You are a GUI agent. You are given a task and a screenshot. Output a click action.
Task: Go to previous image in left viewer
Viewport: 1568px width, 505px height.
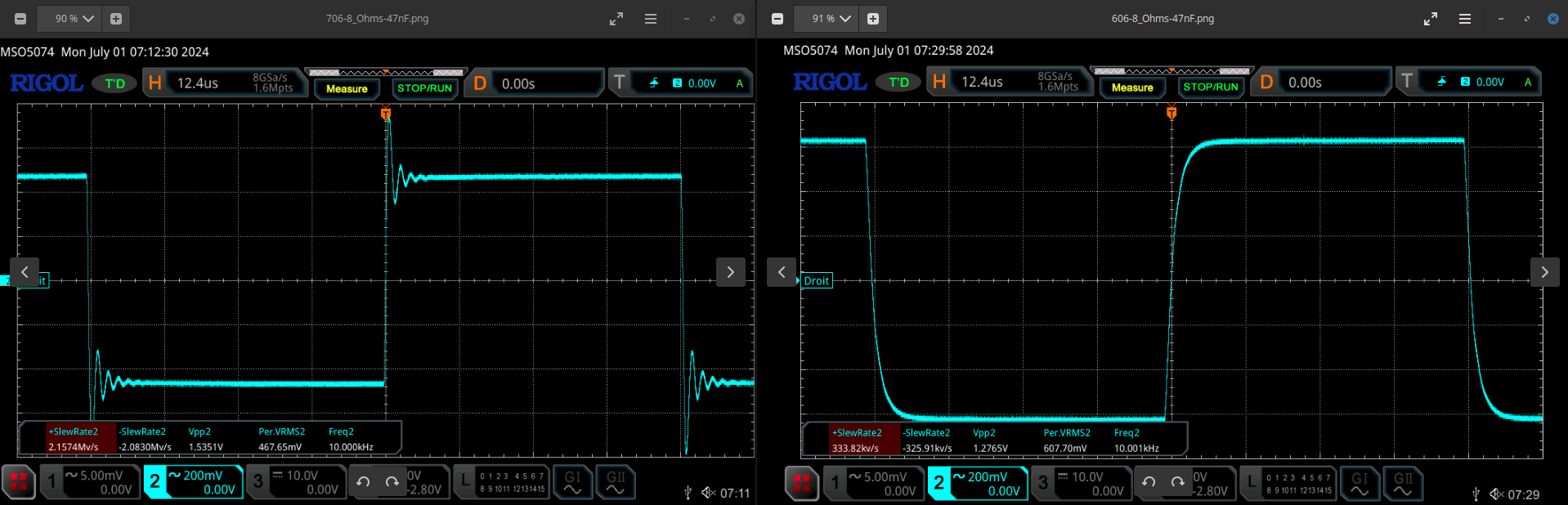tap(25, 272)
